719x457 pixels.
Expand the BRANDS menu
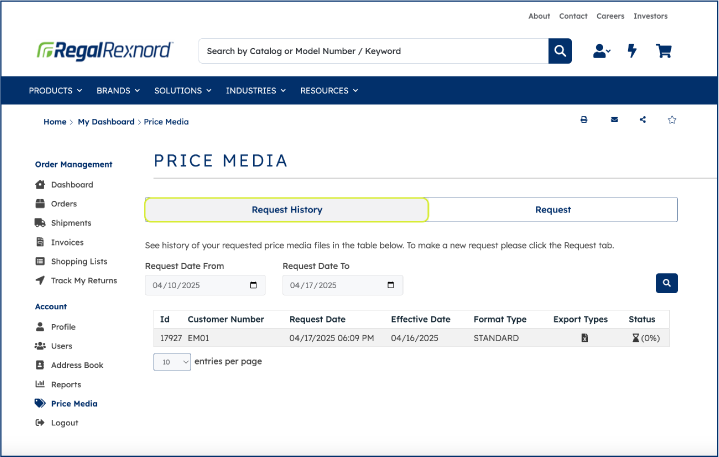(x=118, y=91)
